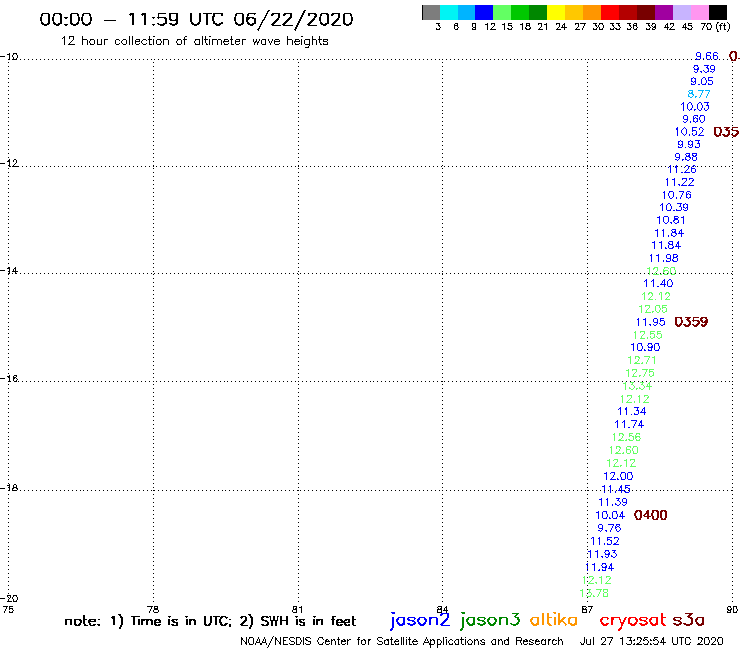The image size is (740, 650).
Task: Click the jason3 satellite legend label
Action: point(490,620)
